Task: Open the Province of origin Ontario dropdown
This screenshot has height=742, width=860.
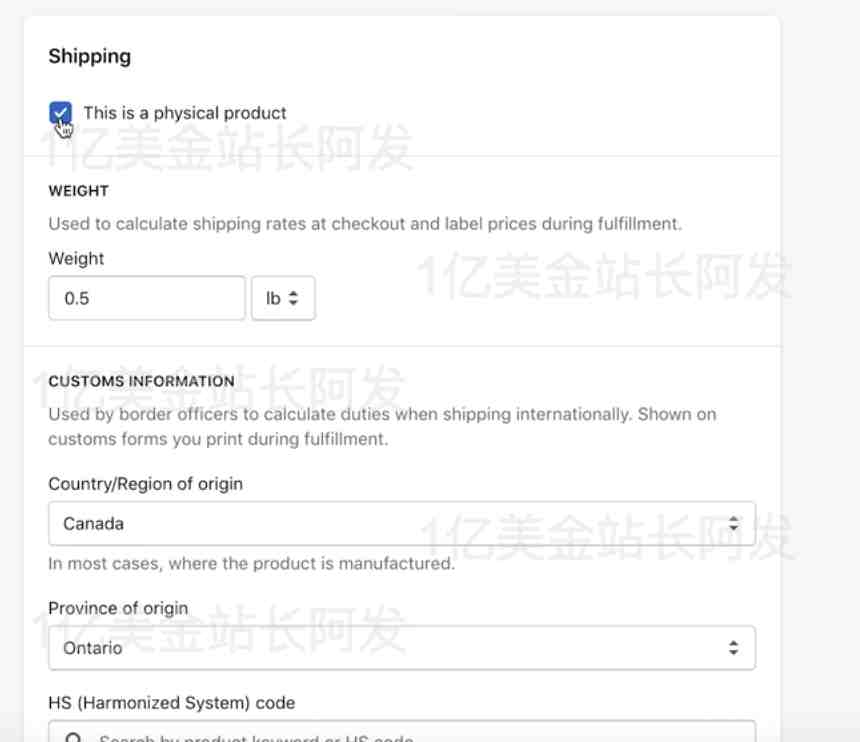Action: click(x=402, y=648)
